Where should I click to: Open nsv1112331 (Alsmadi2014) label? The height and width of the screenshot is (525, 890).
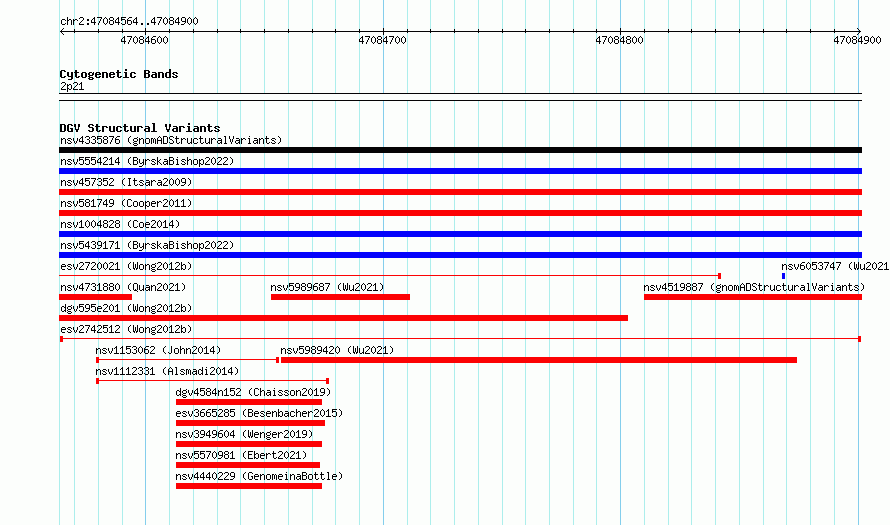[x=167, y=371]
